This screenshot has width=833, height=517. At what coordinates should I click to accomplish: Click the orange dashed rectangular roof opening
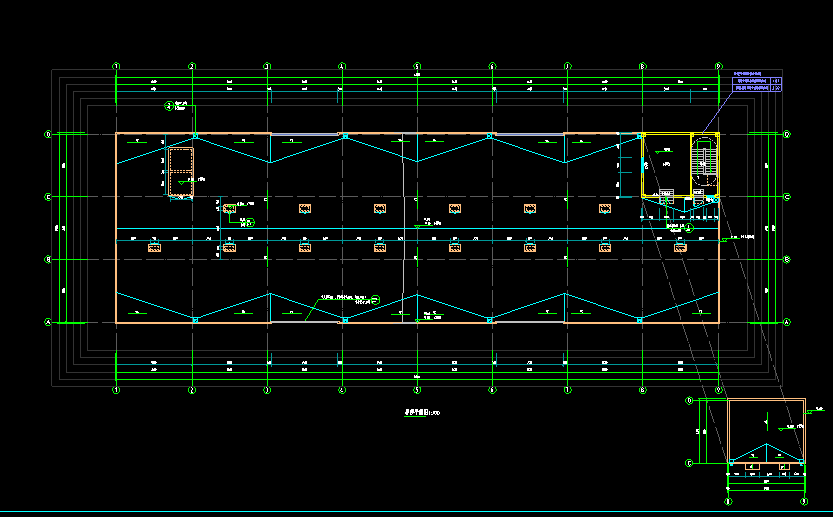[x=180, y=173]
